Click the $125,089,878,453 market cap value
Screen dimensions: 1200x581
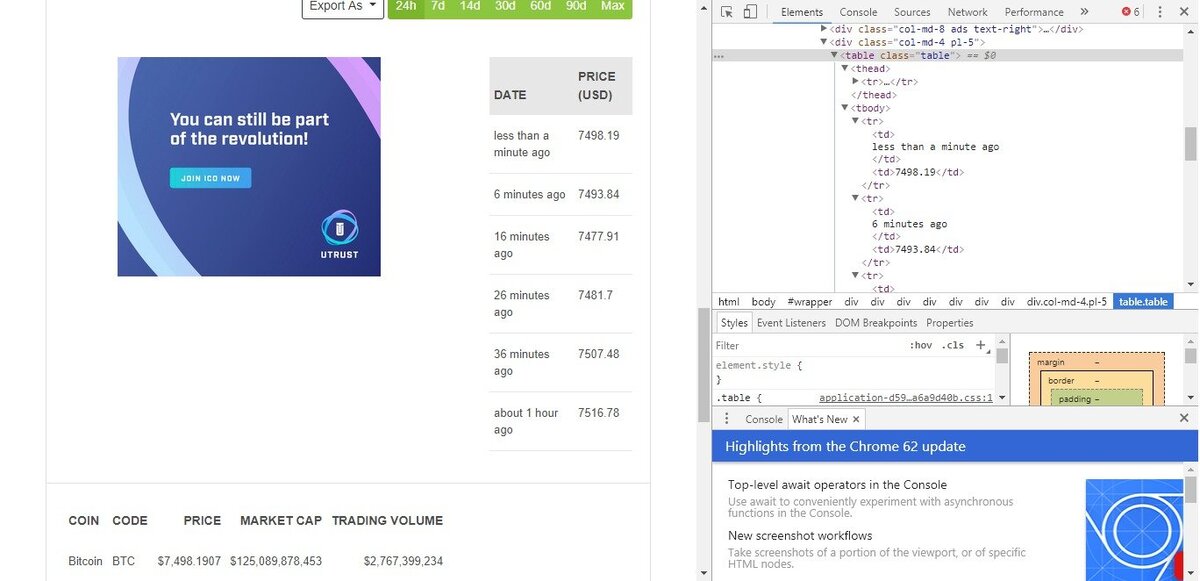point(276,561)
